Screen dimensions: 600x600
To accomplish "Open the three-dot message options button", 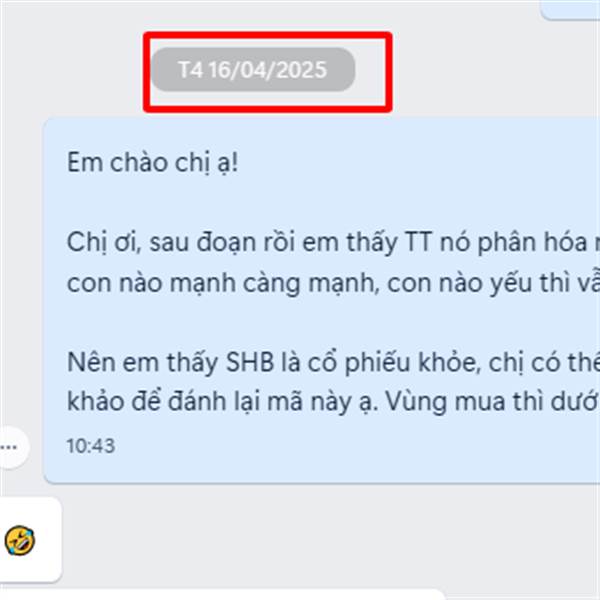I will 11,447.
